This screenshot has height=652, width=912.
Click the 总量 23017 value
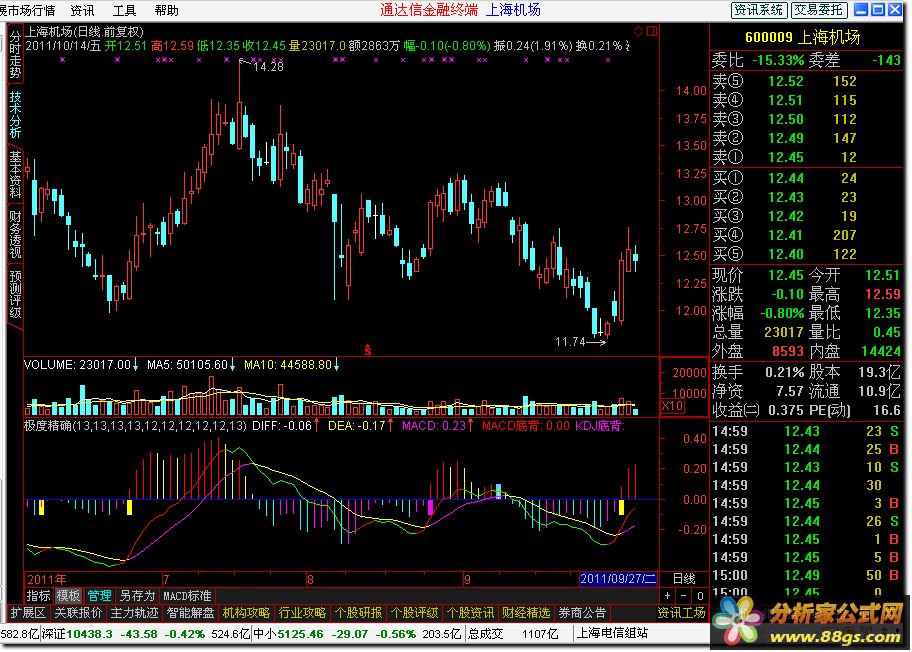click(x=783, y=332)
